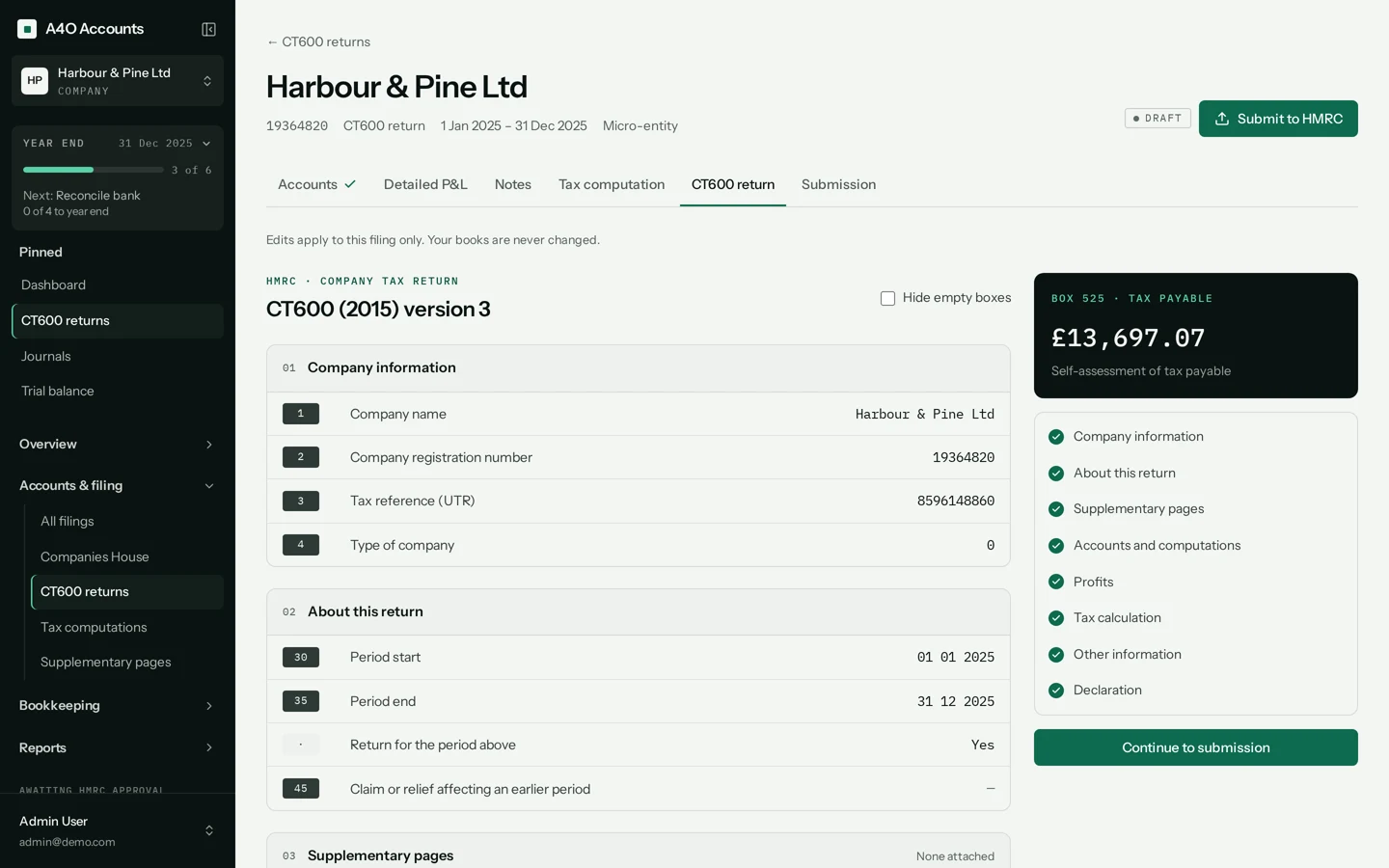Collapse the Accounts & filing section
The width and height of the screenshot is (1389, 868).
click(118, 486)
